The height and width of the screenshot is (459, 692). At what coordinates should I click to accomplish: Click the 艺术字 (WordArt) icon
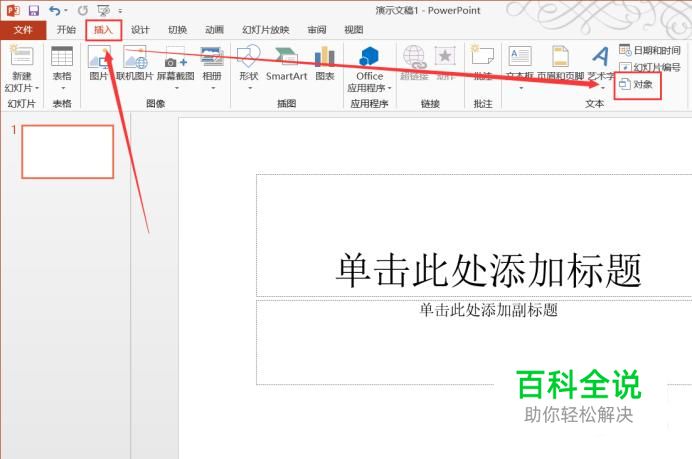coord(600,56)
